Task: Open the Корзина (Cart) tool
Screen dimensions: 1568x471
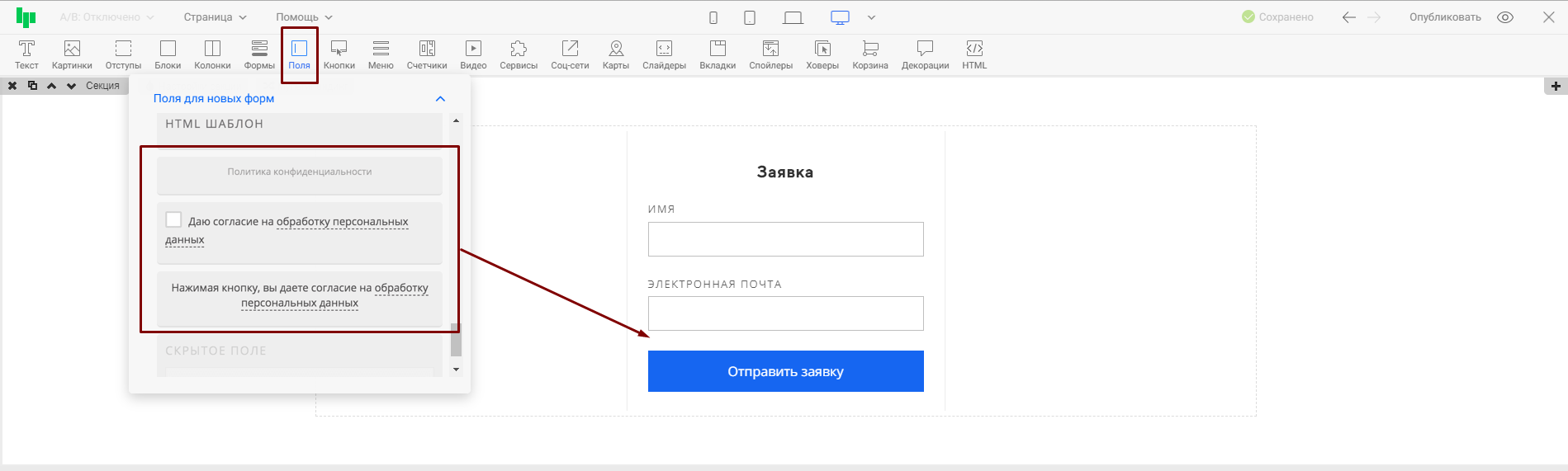Action: tap(870, 54)
